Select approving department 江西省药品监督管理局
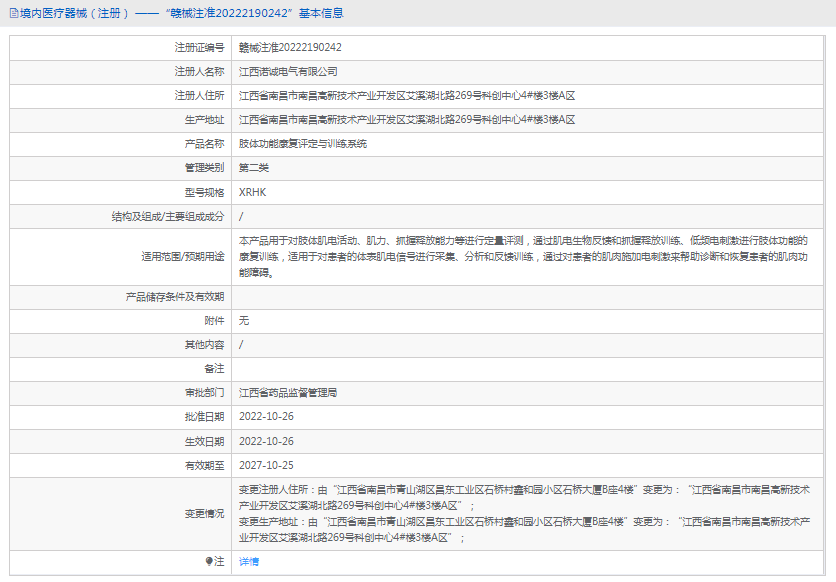Image resolution: width=836 pixels, height=582 pixels. (288, 393)
